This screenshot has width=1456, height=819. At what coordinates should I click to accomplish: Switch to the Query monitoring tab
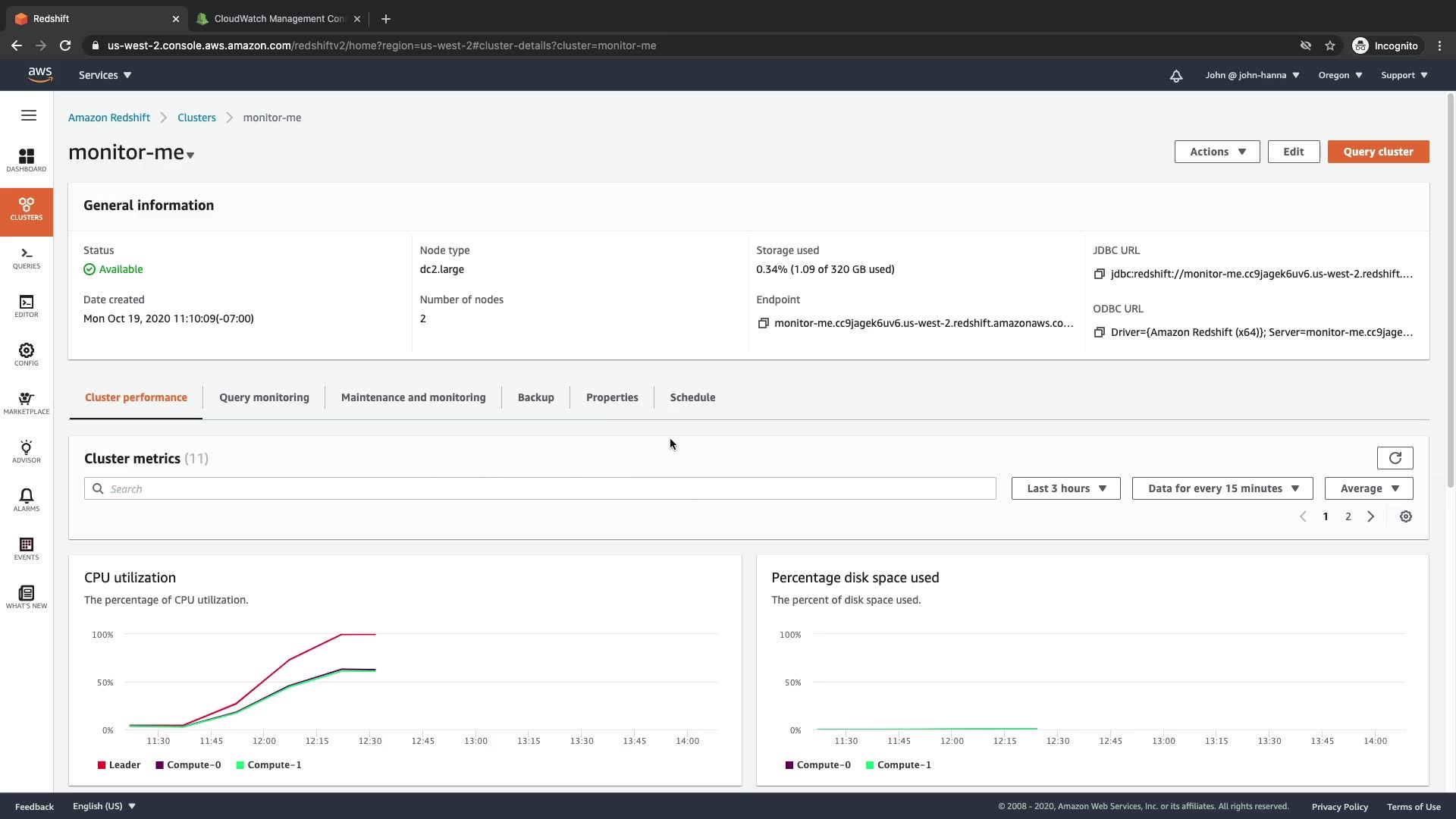tap(264, 397)
